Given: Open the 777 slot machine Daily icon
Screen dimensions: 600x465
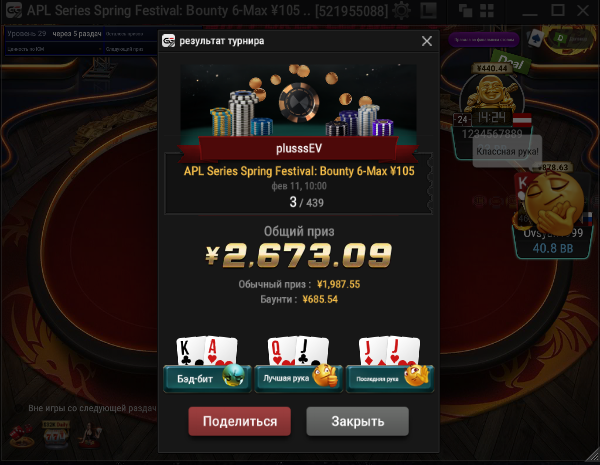Looking at the screenshot, I should pyautogui.click(x=56, y=434).
